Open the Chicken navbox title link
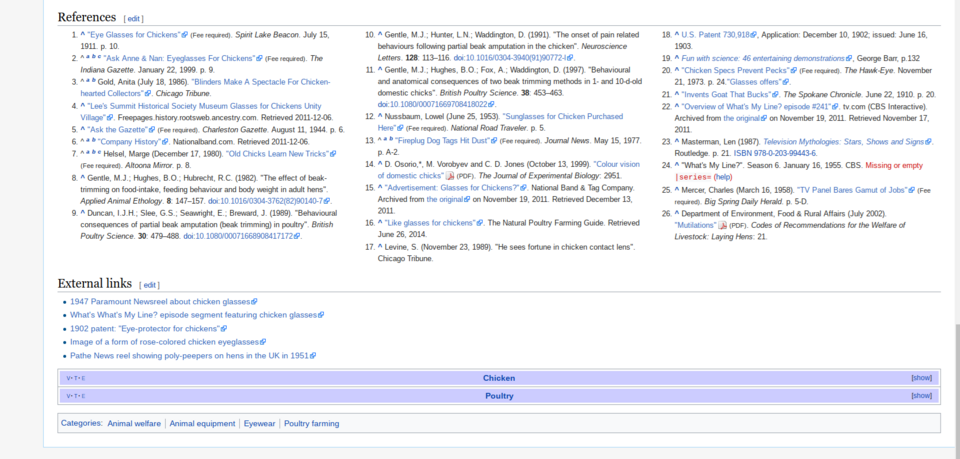The height and width of the screenshot is (459, 960). pos(499,378)
